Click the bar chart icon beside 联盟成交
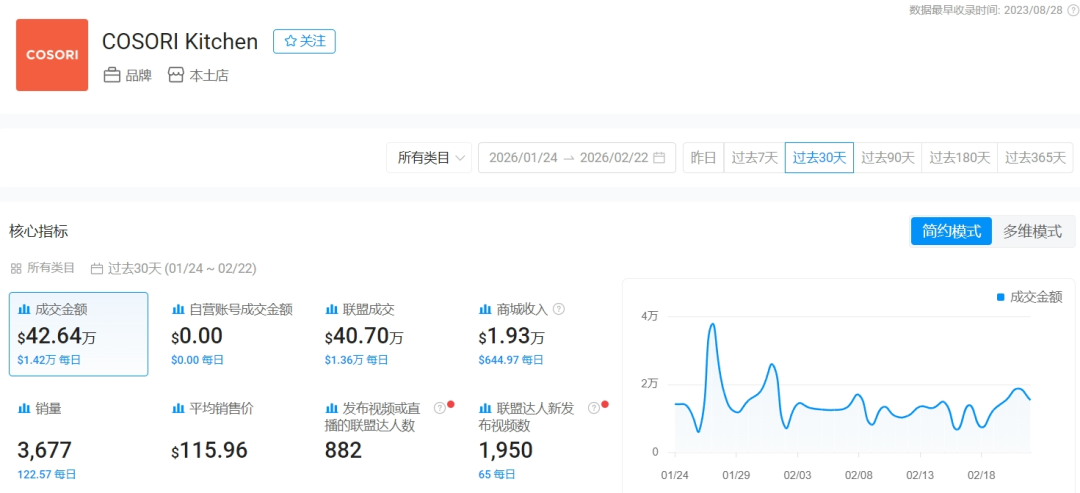The width and height of the screenshot is (1080, 493). 332,310
